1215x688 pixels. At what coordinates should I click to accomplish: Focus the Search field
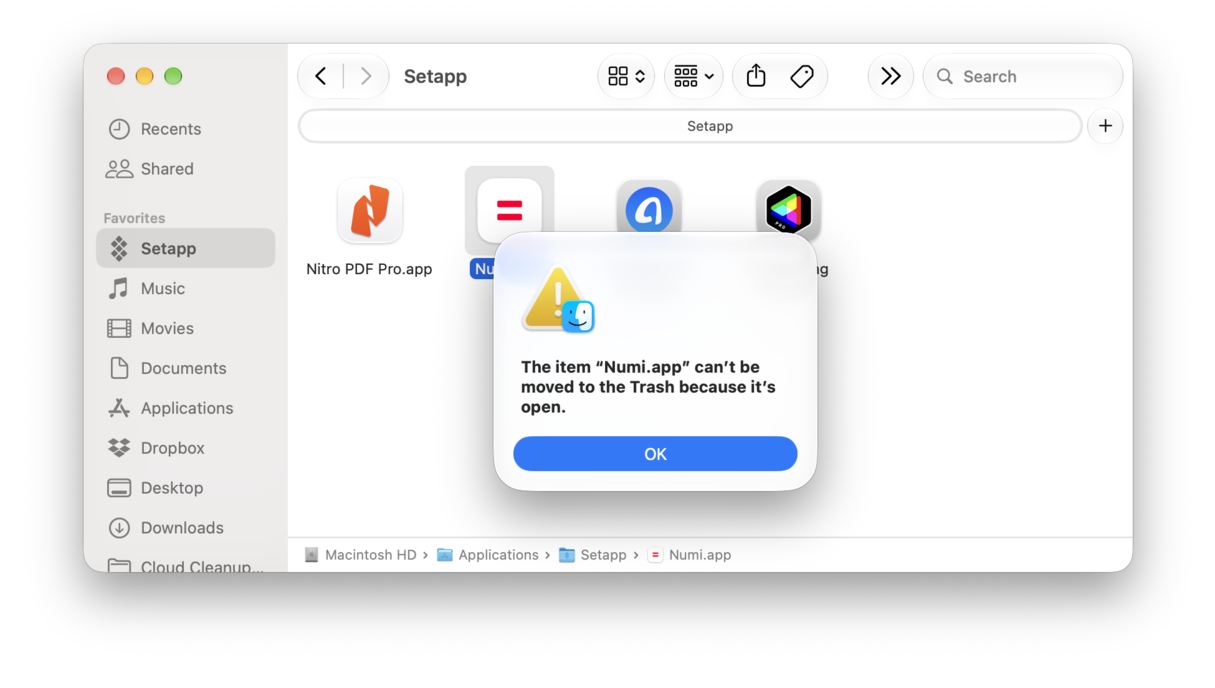(x=1022, y=76)
